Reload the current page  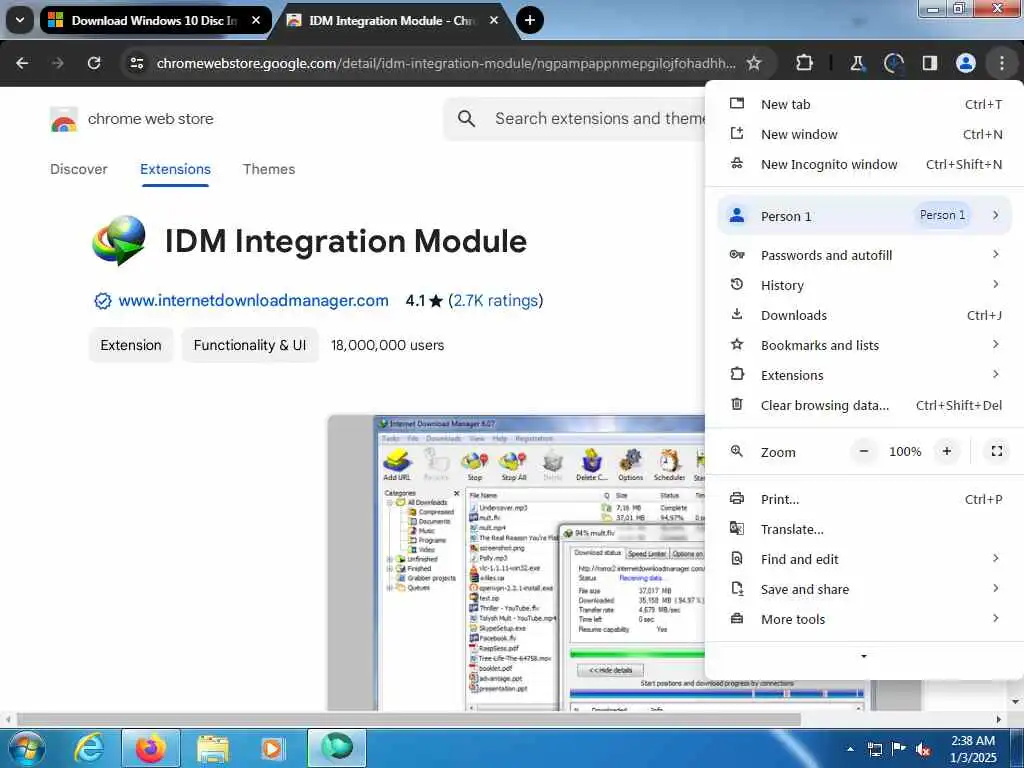coord(94,63)
